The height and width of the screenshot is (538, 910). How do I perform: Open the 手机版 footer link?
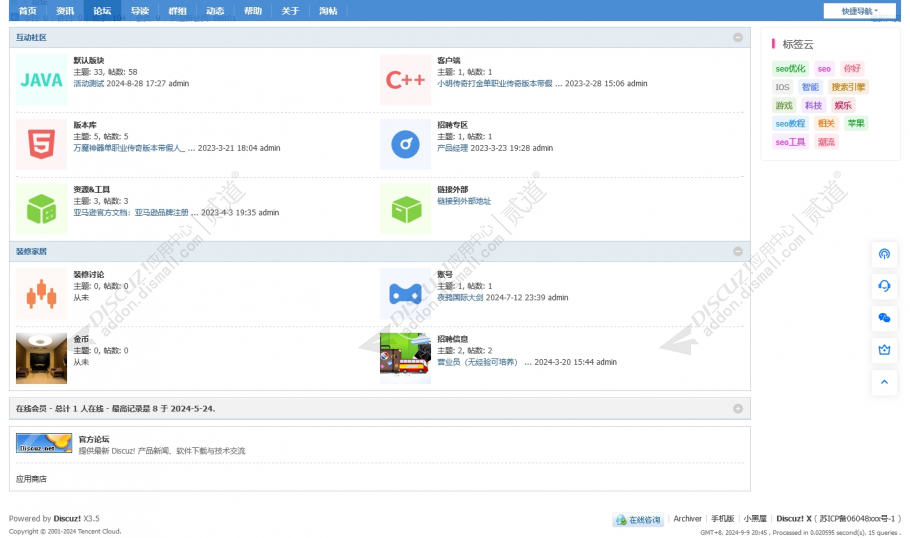[x=723, y=518]
